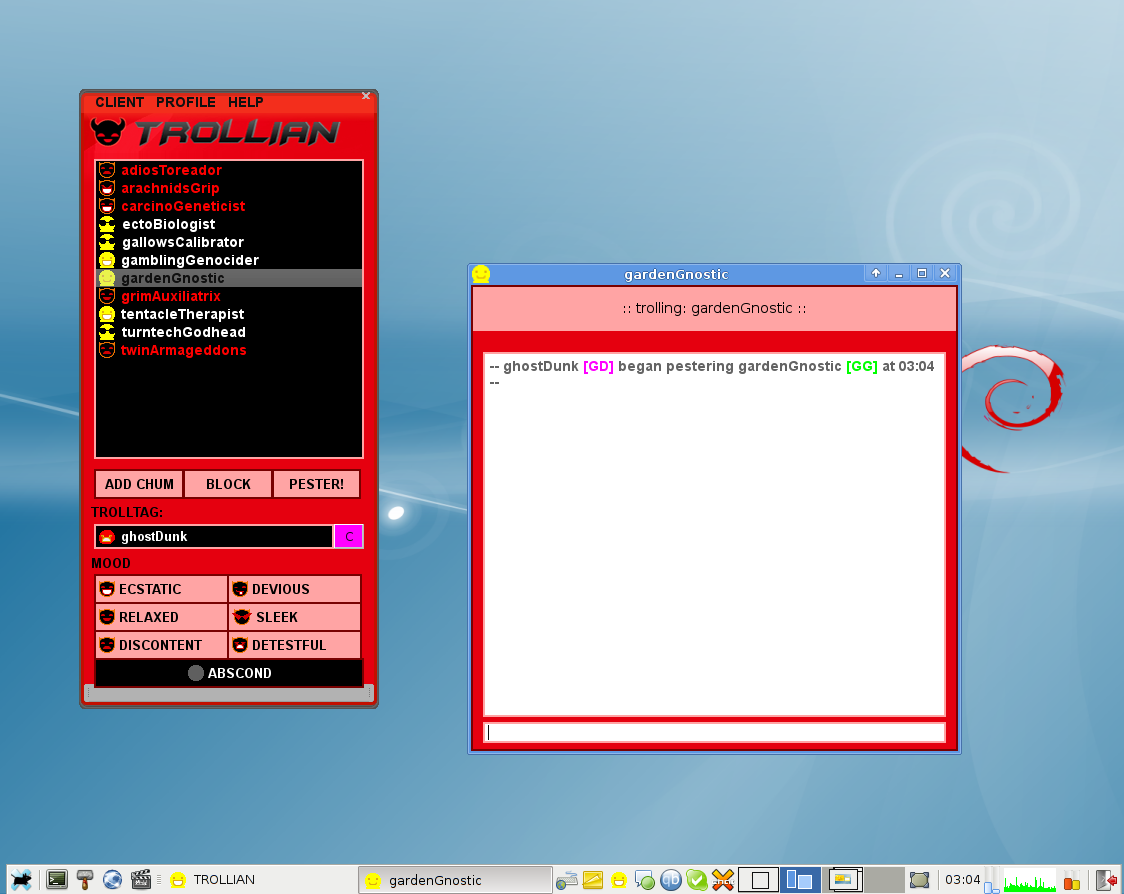Click the PESTER! button
The width and height of the screenshot is (1124, 894).
click(x=317, y=484)
